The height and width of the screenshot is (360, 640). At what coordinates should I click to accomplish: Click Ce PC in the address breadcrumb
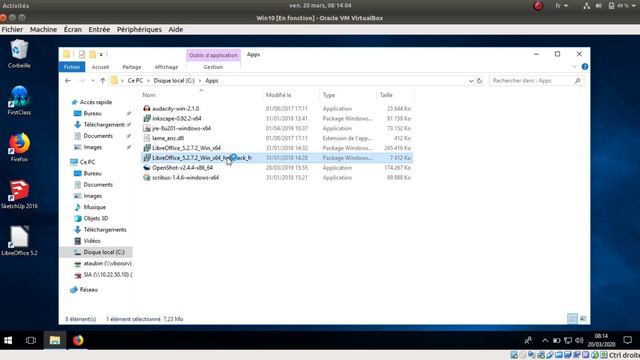[x=135, y=81]
